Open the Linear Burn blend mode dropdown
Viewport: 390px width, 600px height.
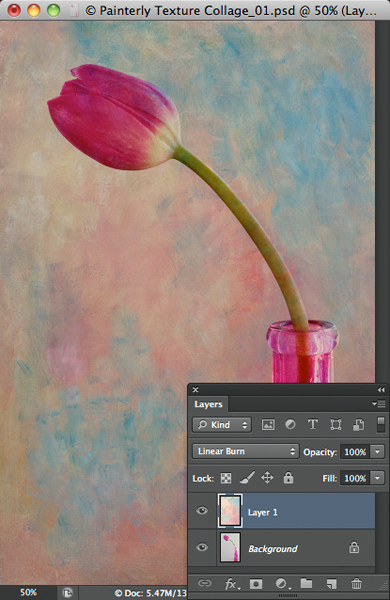tap(245, 451)
